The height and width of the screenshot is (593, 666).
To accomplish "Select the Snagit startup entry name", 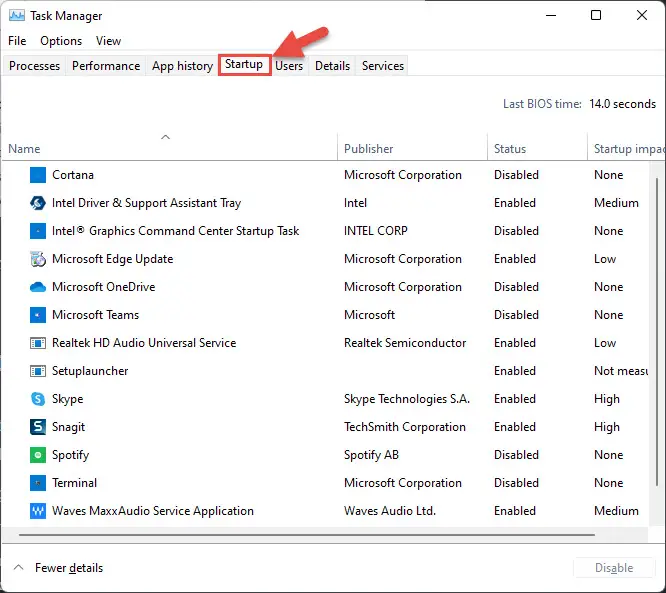I will coord(68,427).
